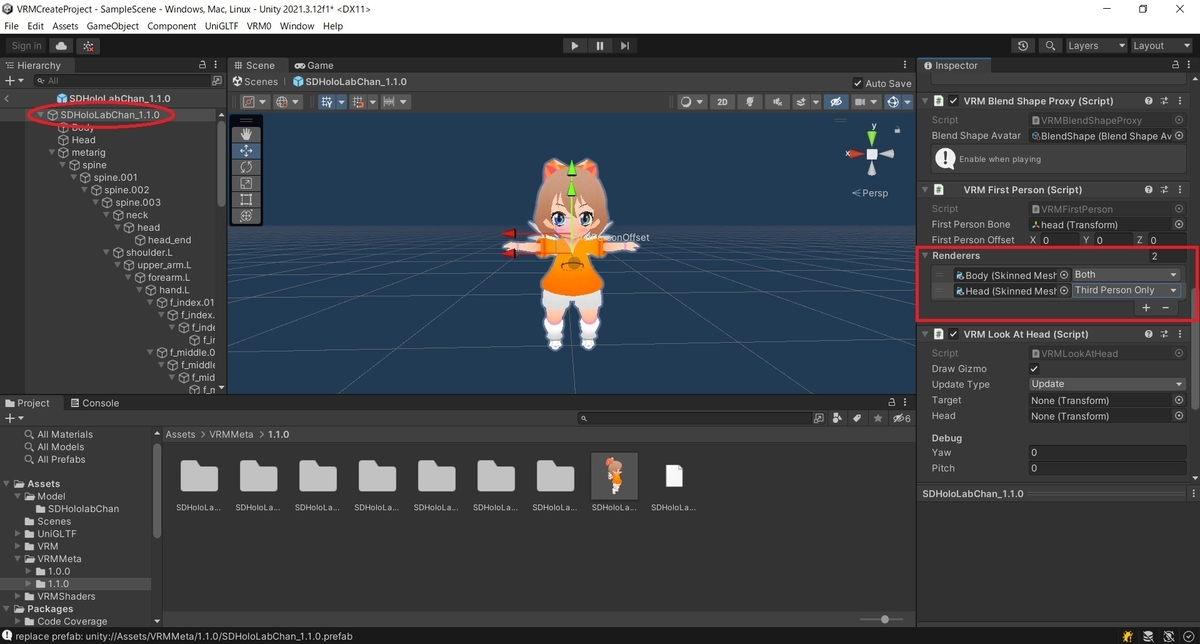1200x644 pixels.
Task: Open Head renderer Third Person Only dropdown
Action: tap(1127, 291)
